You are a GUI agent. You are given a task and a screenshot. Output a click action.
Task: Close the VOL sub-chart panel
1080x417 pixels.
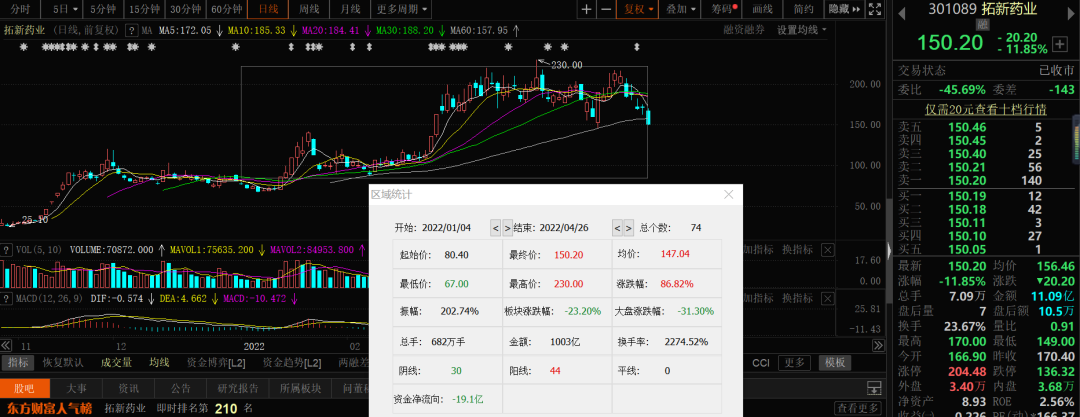click(828, 249)
